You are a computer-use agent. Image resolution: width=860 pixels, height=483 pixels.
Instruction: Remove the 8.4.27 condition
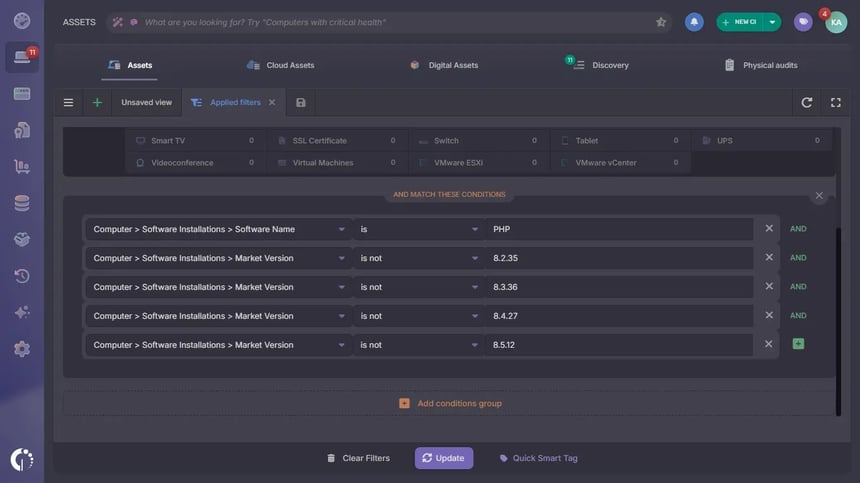click(x=769, y=315)
